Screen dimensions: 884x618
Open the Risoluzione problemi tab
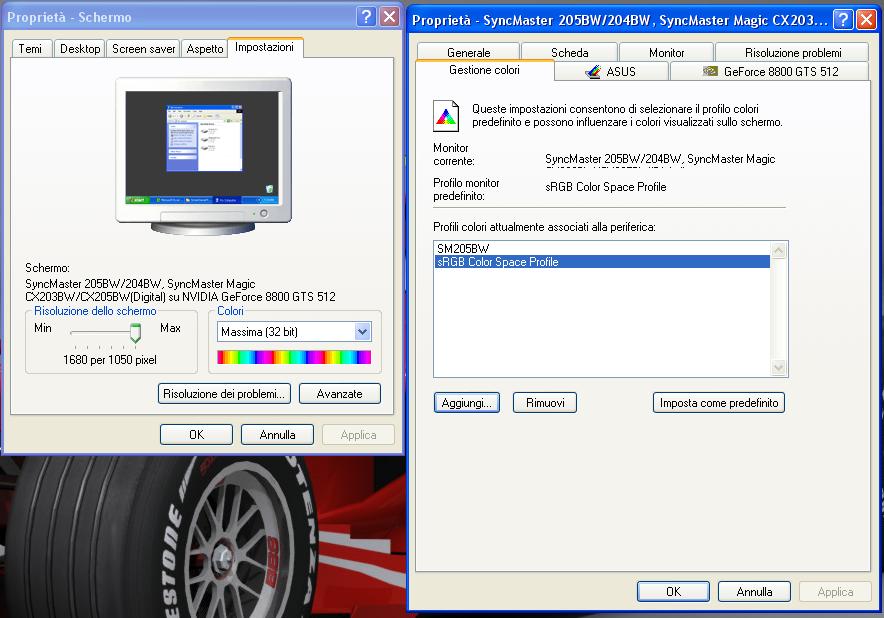pyautogui.click(x=793, y=52)
